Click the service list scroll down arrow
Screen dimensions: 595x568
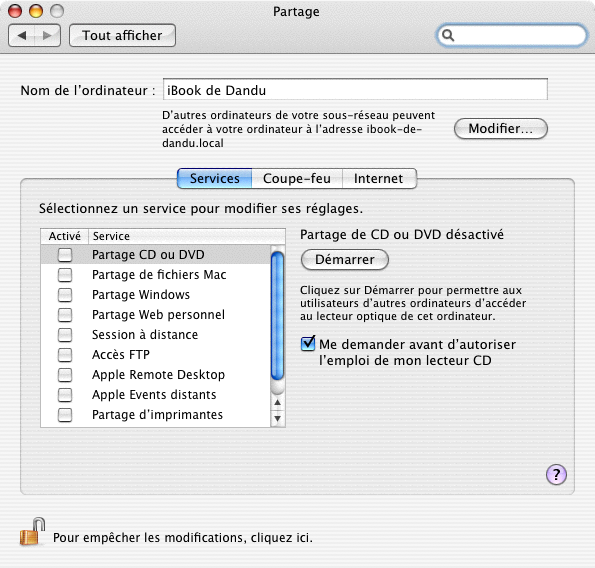[277, 419]
